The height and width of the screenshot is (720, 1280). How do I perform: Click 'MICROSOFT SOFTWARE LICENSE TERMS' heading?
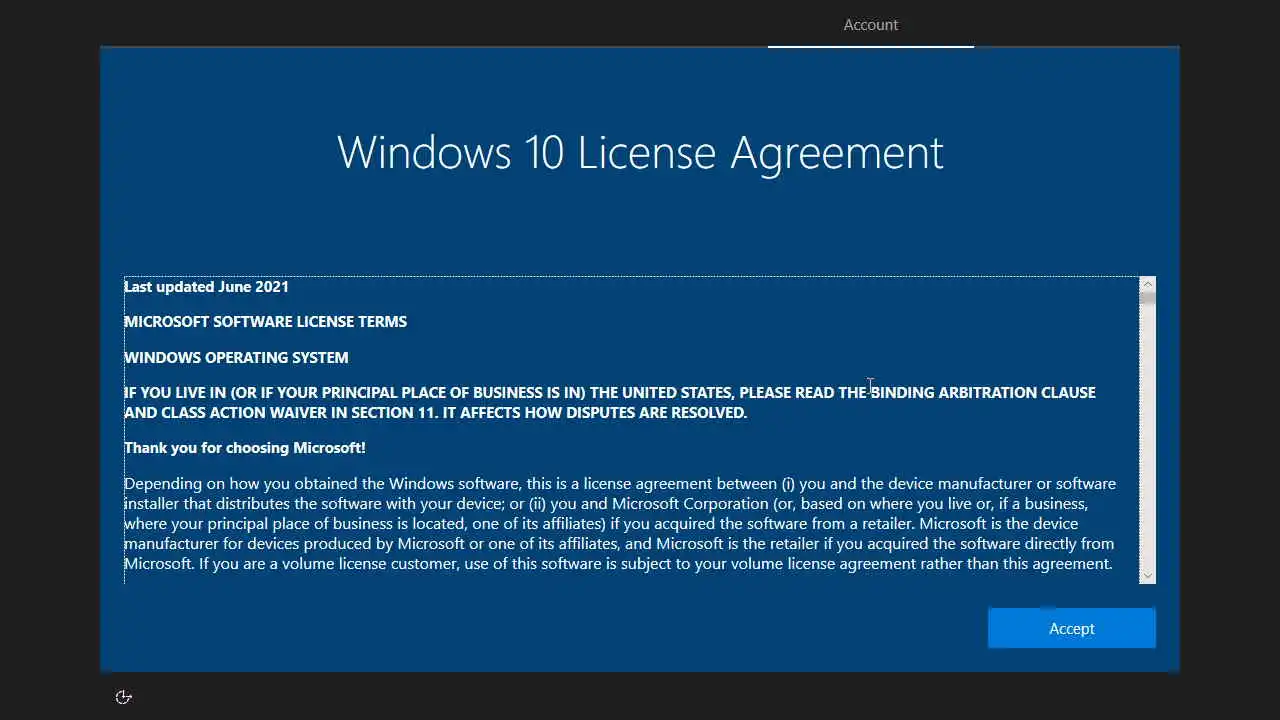(265, 321)
